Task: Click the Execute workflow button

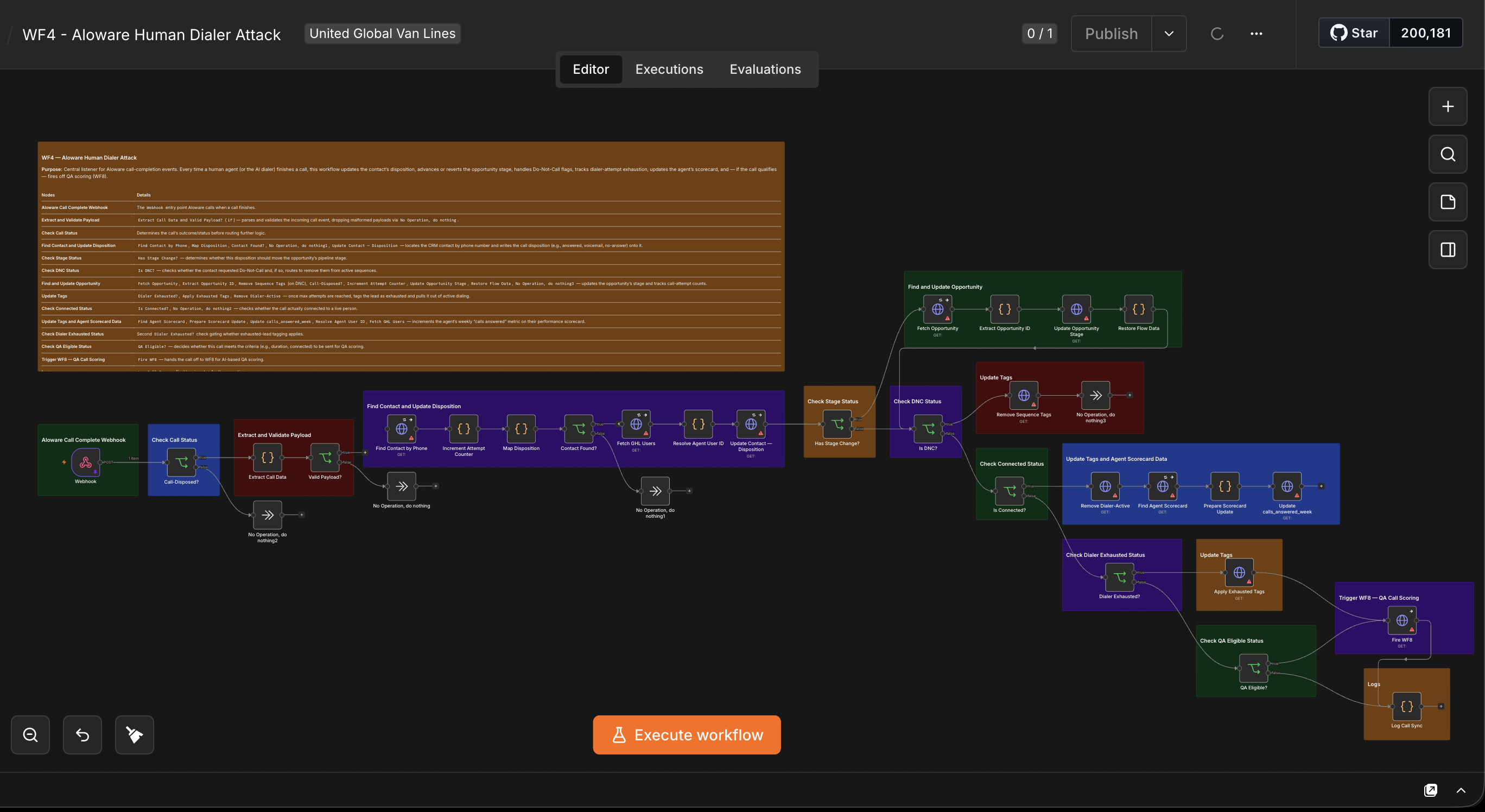Action: (x=687, y=735)
